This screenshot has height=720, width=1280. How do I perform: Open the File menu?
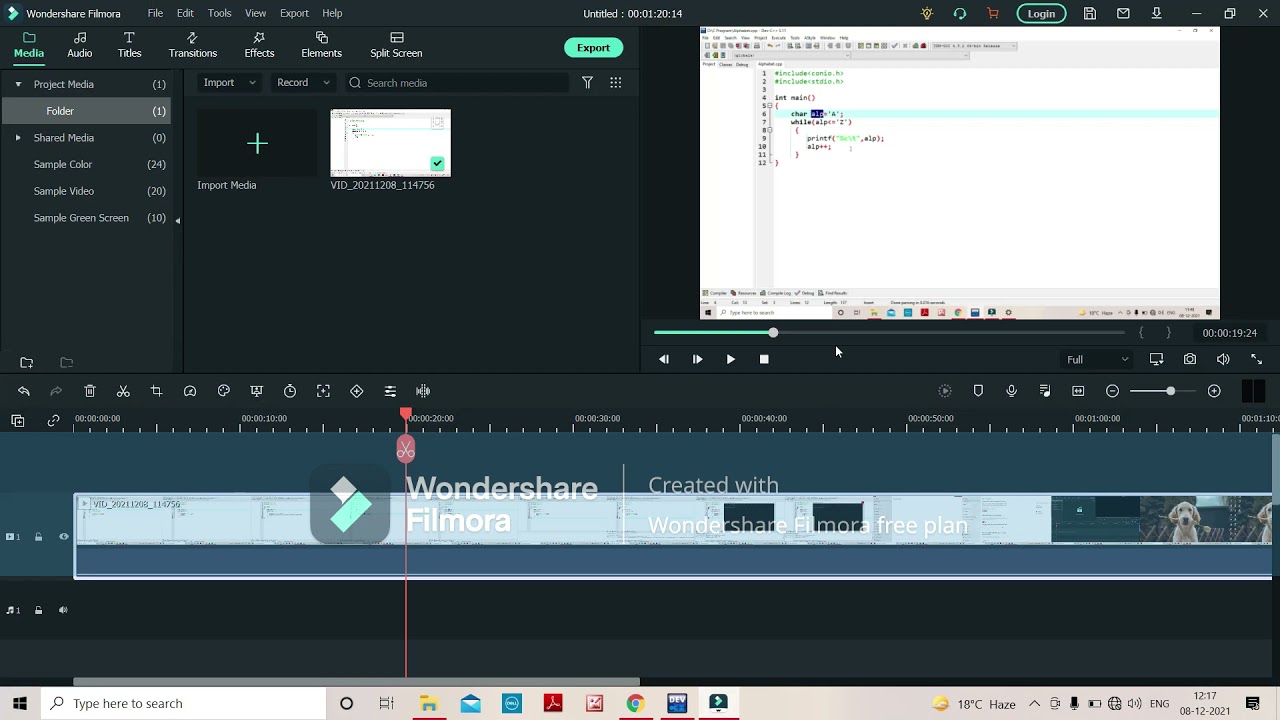(155, 13)
